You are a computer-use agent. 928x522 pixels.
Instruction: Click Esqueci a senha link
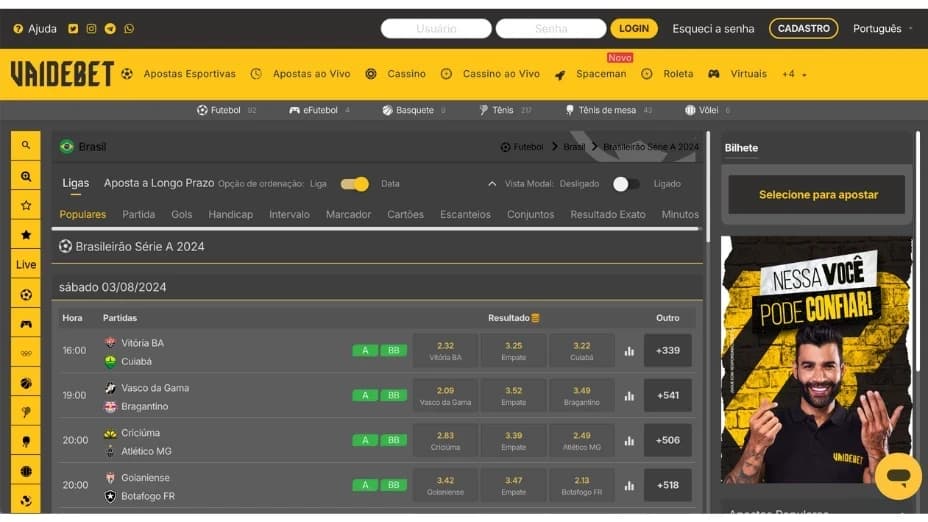[713, 28]
